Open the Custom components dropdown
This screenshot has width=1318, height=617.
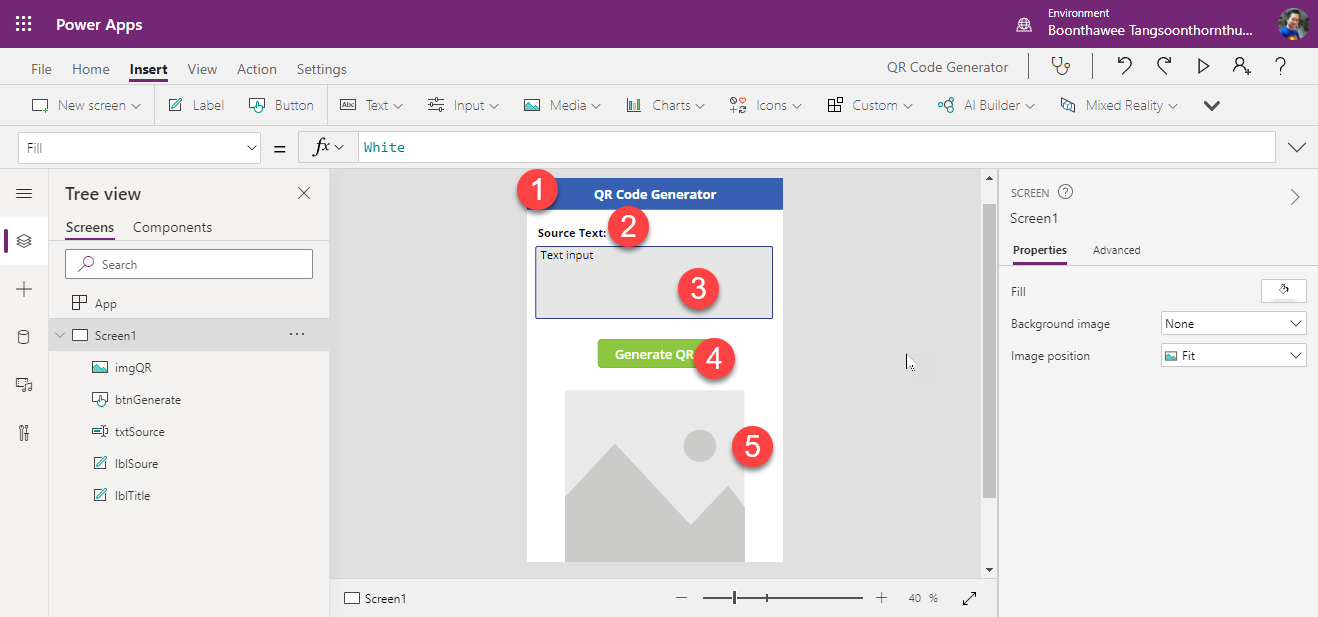(870, 105)
